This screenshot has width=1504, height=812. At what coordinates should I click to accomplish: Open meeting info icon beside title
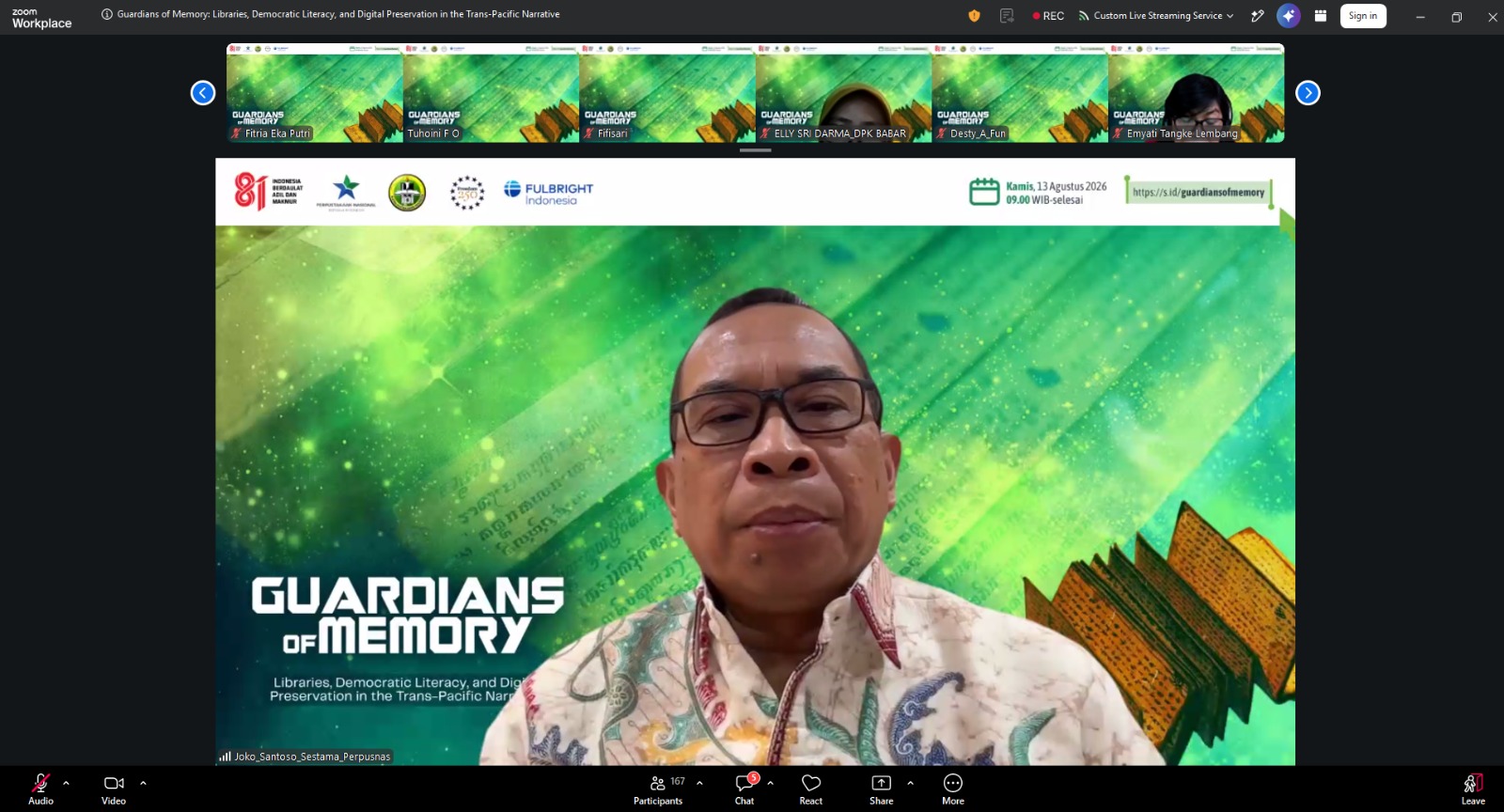pos(107,14)
